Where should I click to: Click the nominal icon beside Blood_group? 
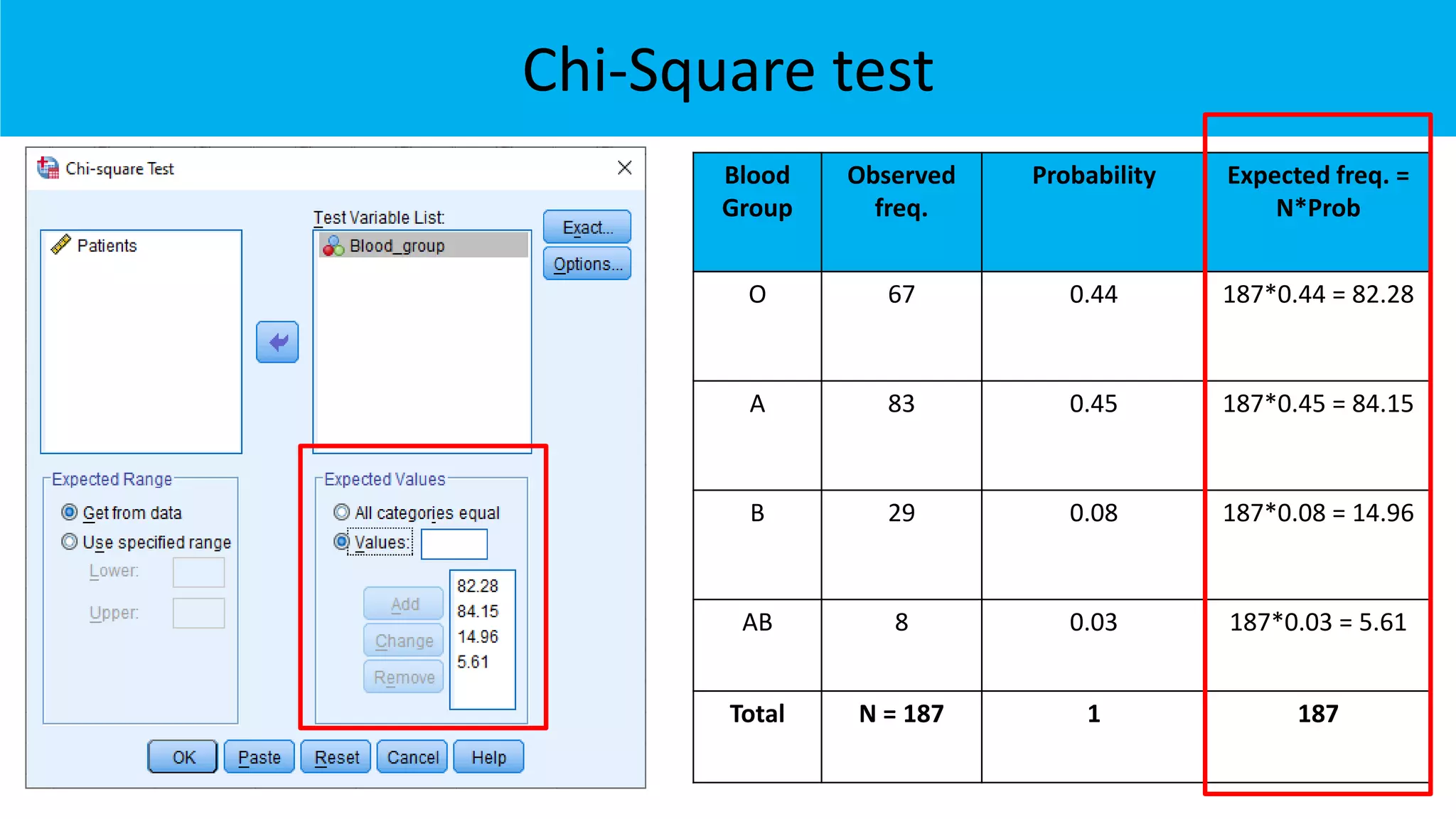[333, 246]
